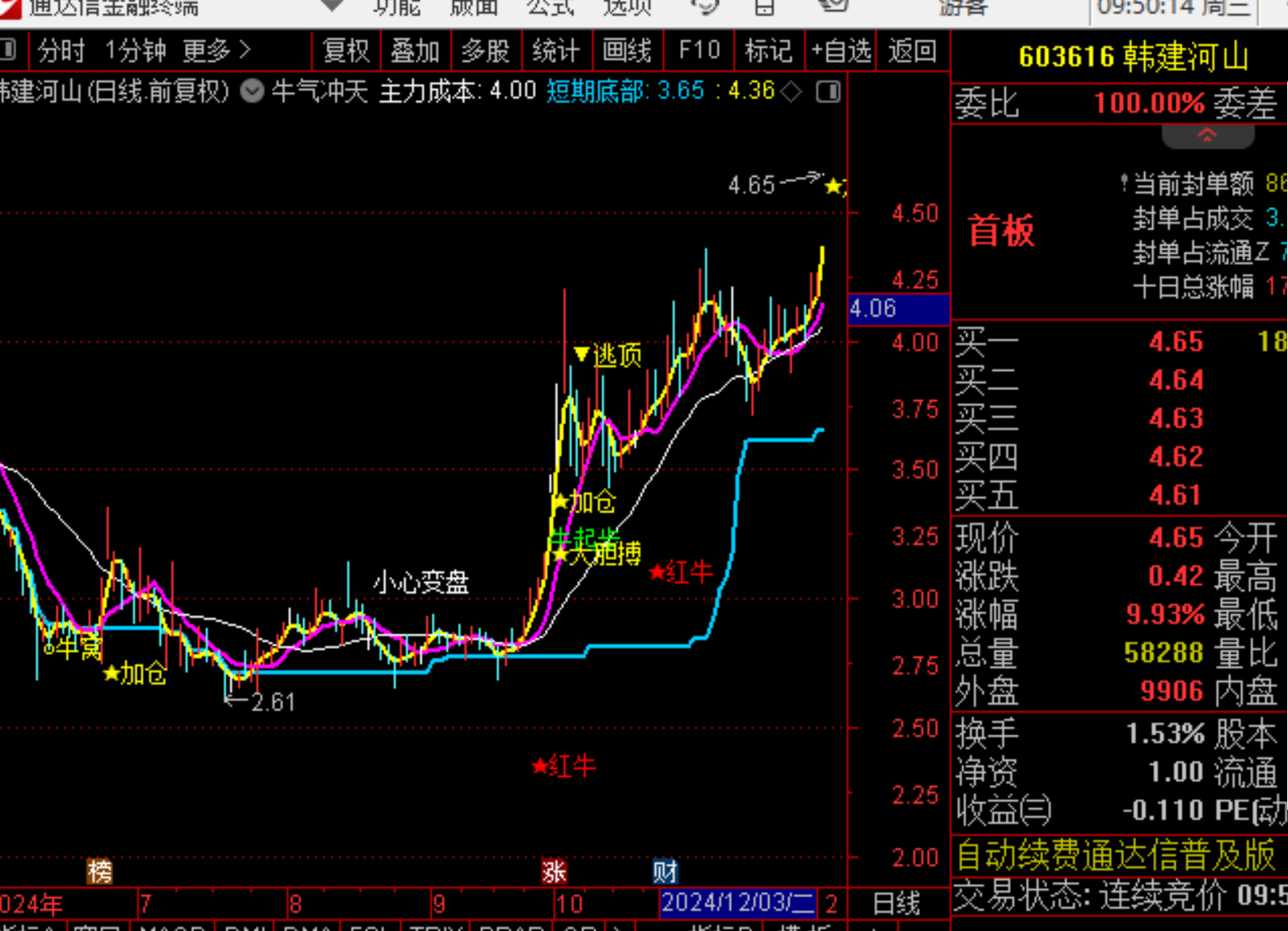The width and height of the screenshot is (1288, 931).
Task: Select the 日线 period label
Action: pyautogui.click(x=897, y=904)
